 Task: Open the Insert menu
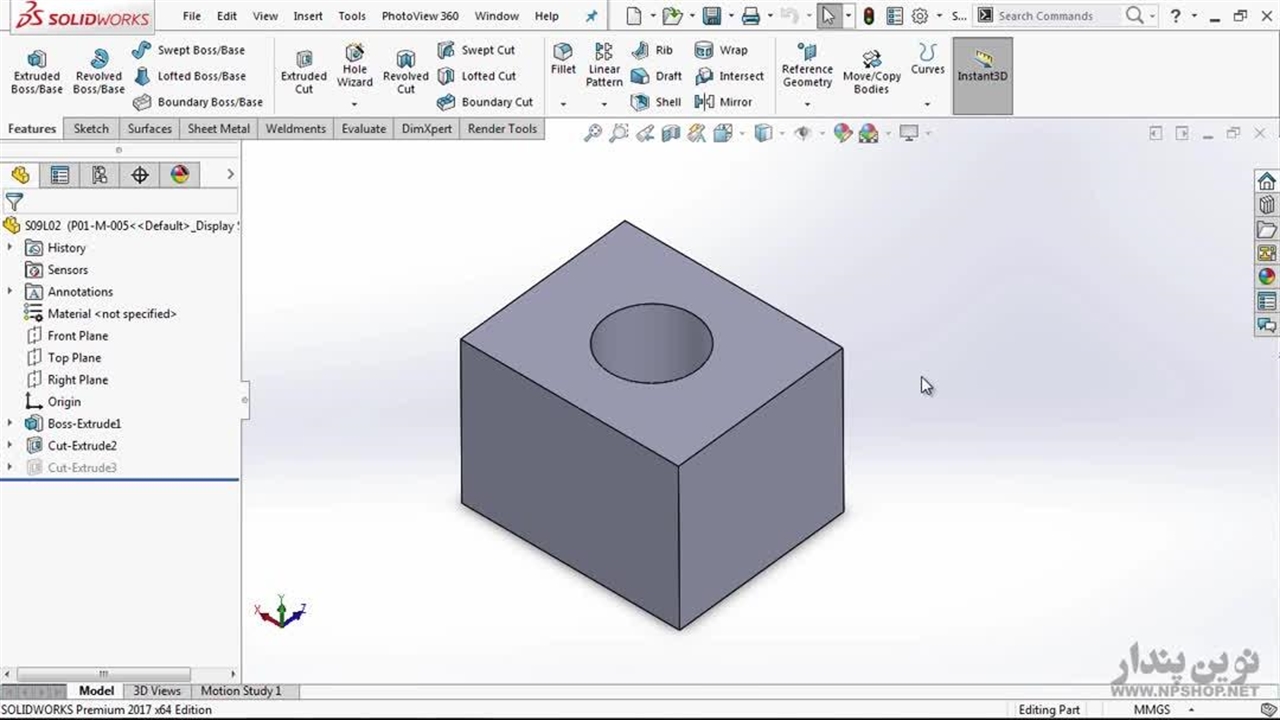[x=308, y=16]
